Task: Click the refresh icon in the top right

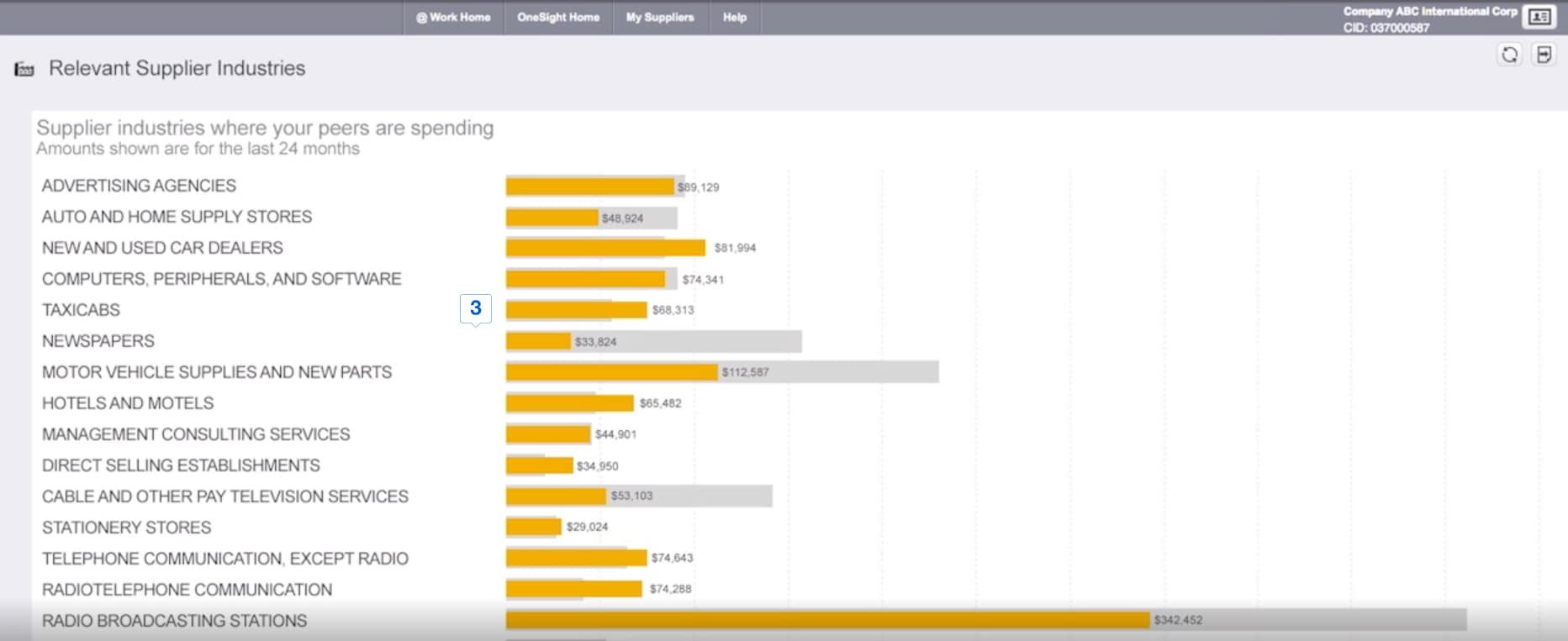Action: tap(1510, 55)
